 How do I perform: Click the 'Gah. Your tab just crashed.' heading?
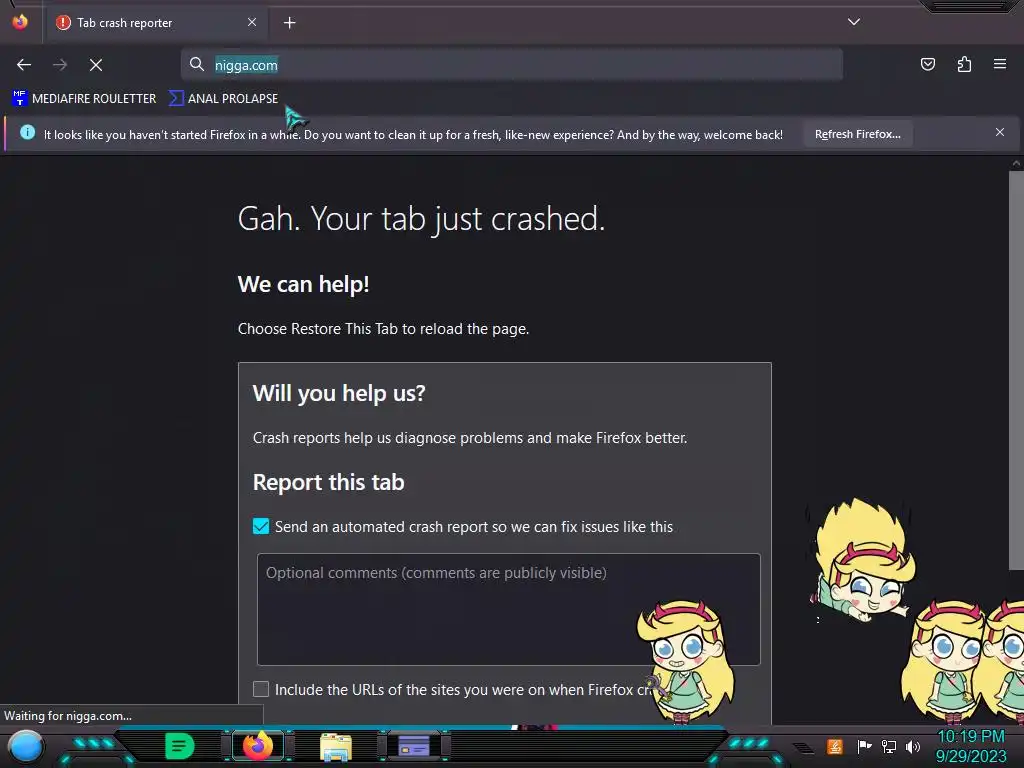[x=421, y=218]
